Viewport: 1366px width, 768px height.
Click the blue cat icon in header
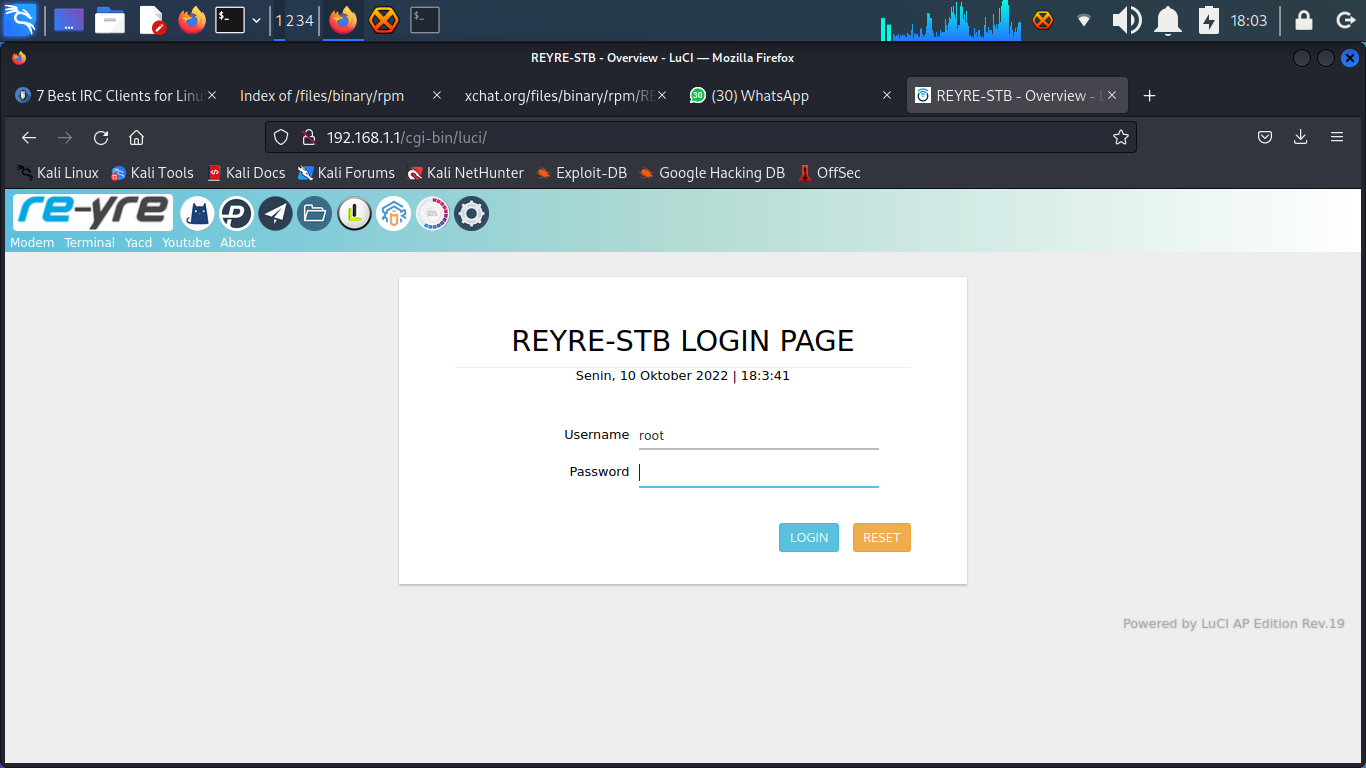pyautogui.click(x=197, y=213)
